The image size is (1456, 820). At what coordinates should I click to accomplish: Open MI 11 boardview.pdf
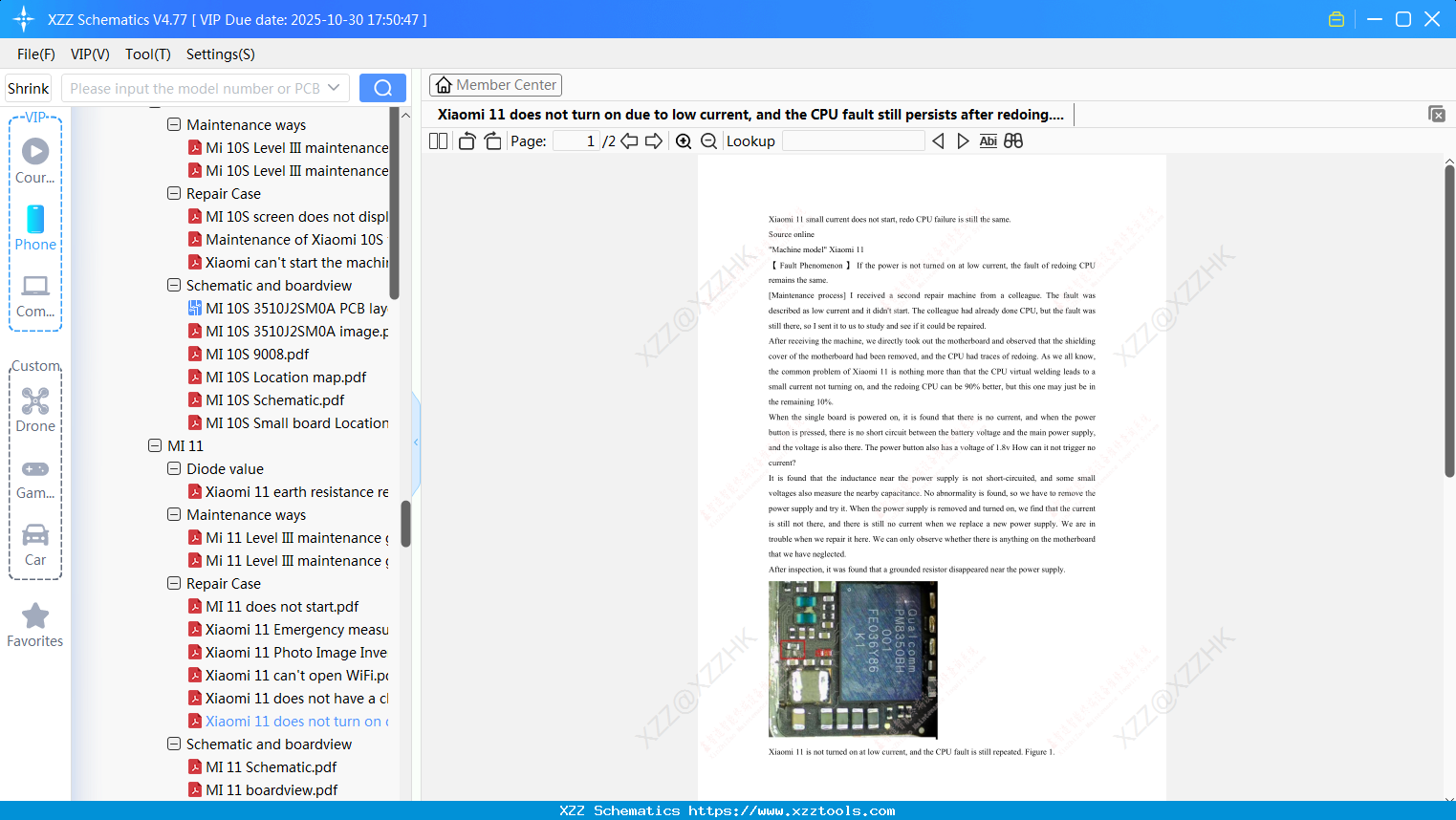coord(263,790)
